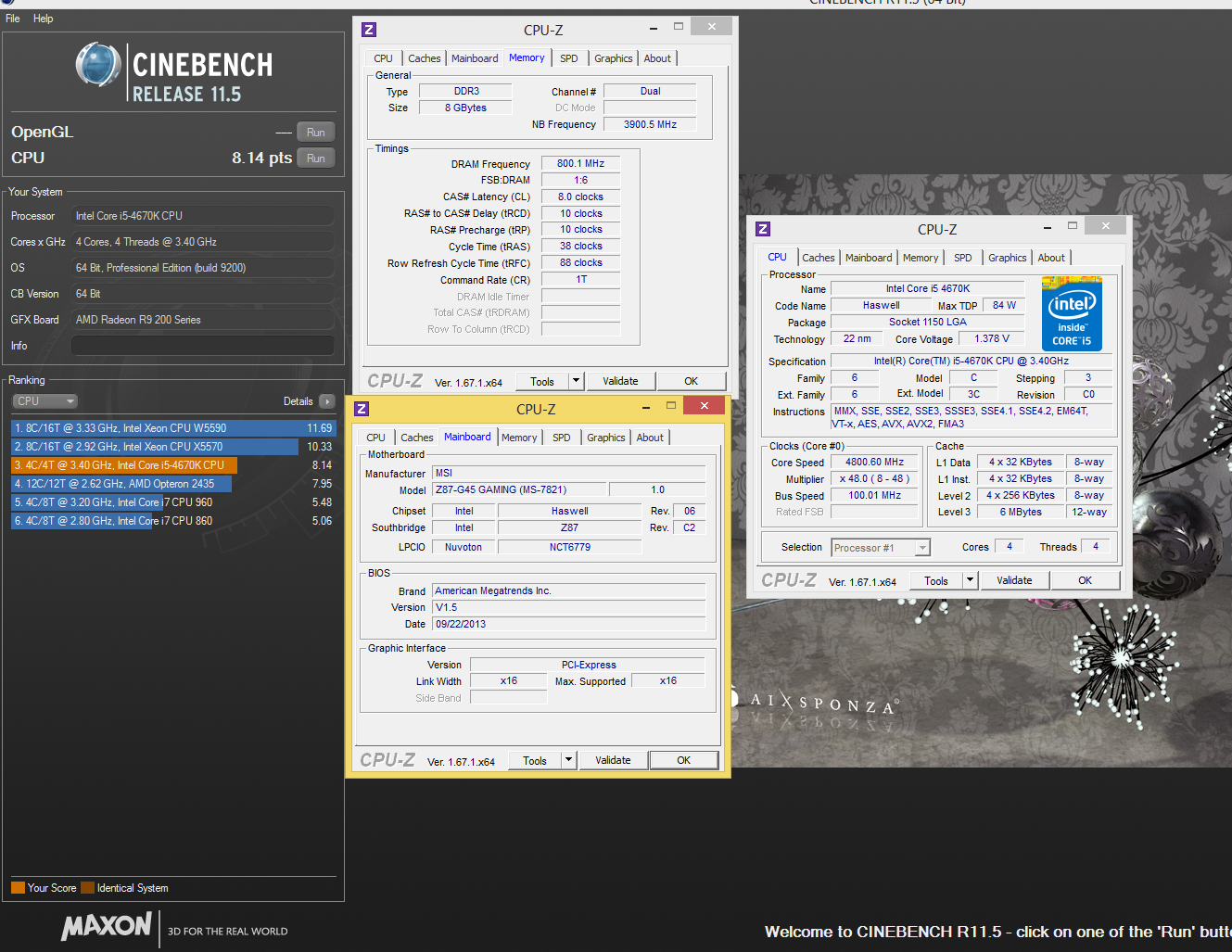Viewport: 1232px width, 952px height.
Task: Open Tools dropdown arrow in Memory window
Action: [x=576, y=381]
